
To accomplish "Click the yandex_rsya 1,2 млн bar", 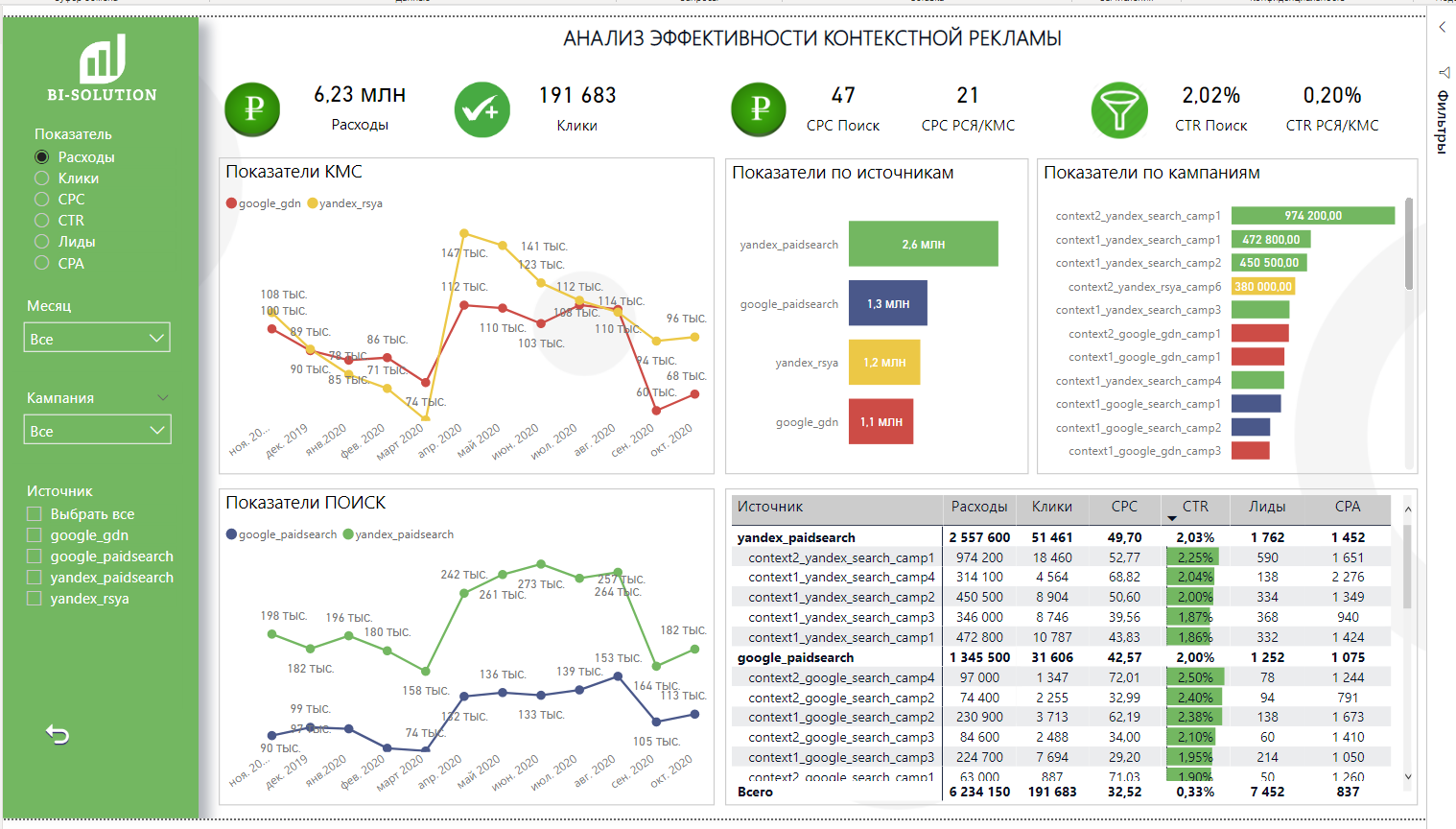I will point(884,363).
